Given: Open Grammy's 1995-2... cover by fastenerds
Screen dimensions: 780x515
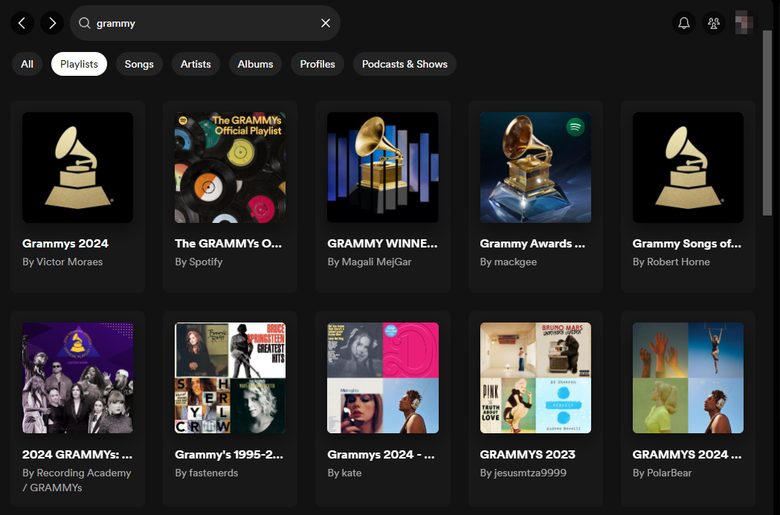Looking at the screenshot, I should [230, 378].
